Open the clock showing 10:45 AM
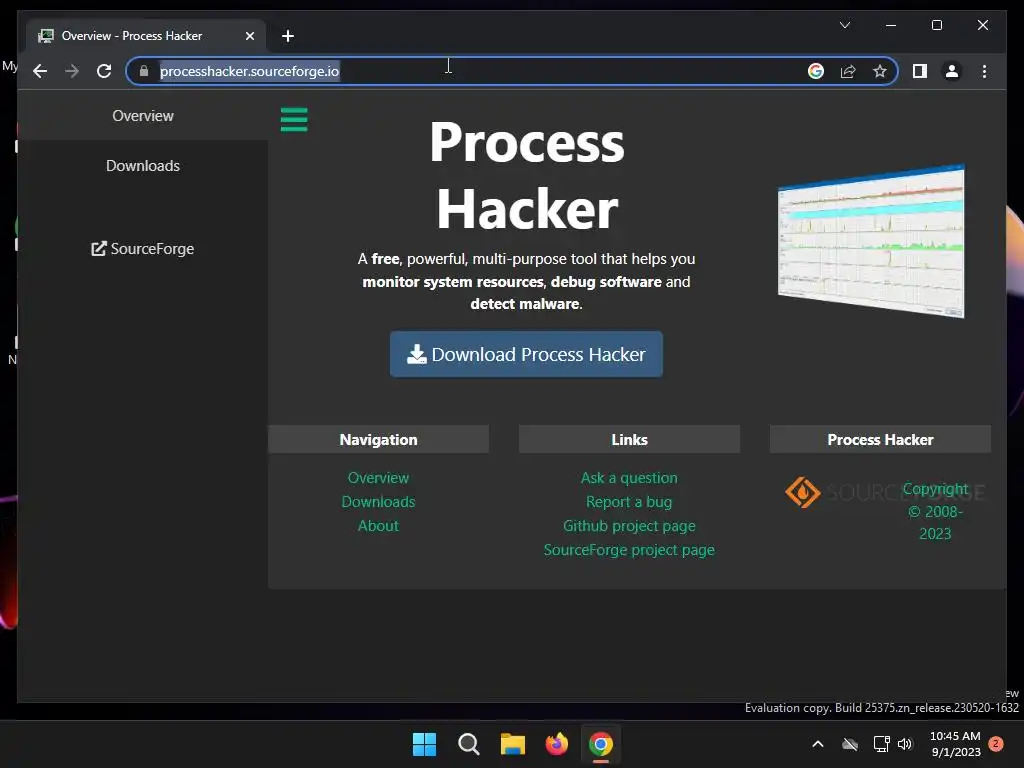 [955, 744]
